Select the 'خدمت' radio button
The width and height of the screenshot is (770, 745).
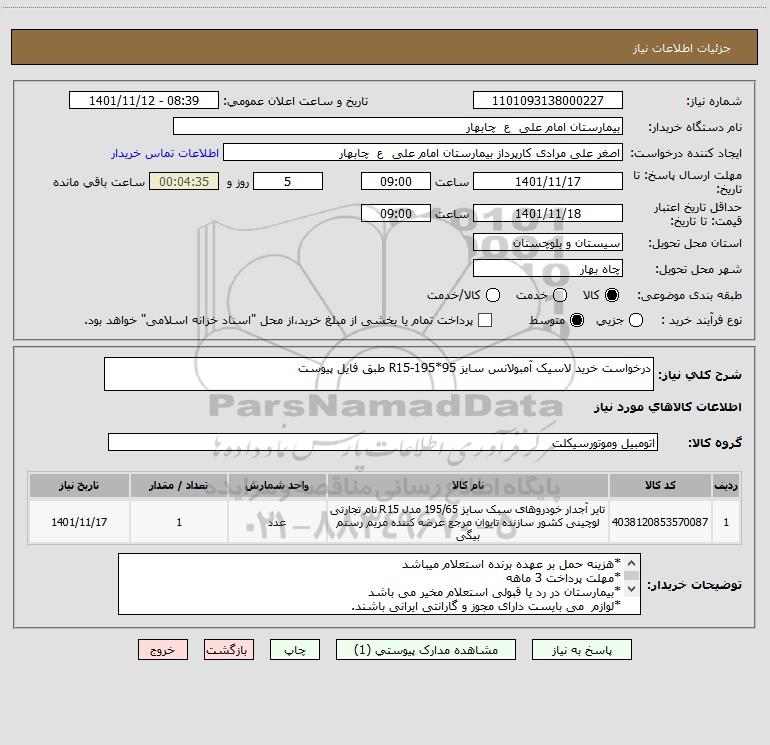pos(560,295)
